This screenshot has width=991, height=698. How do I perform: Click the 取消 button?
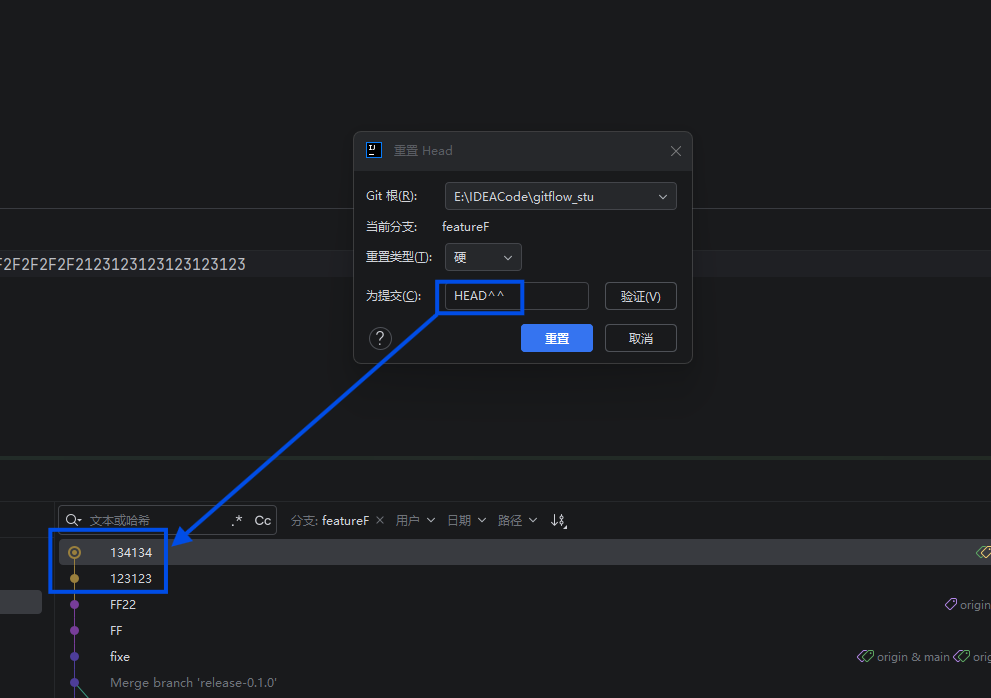(x=641, y=338)
